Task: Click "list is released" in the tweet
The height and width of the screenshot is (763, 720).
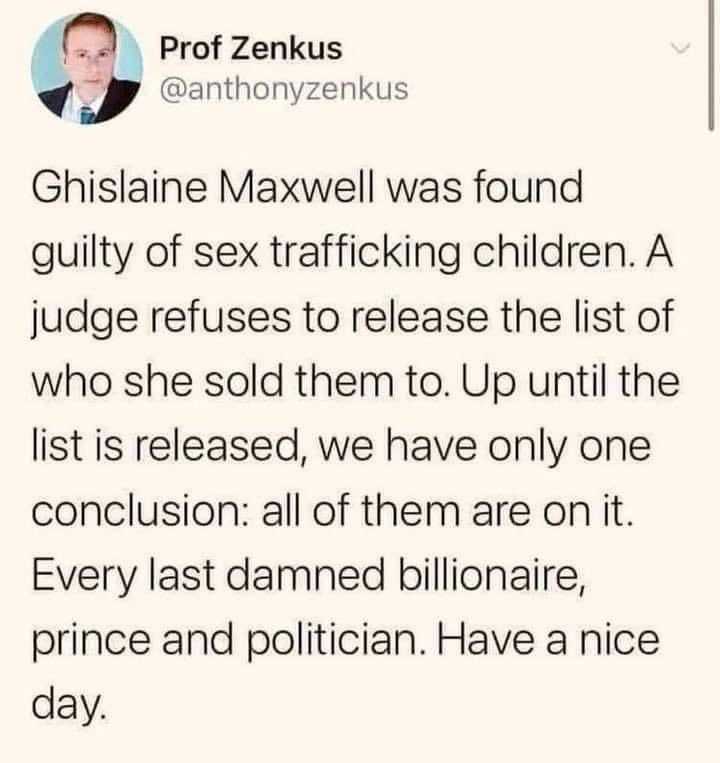Action: point(165,447)
